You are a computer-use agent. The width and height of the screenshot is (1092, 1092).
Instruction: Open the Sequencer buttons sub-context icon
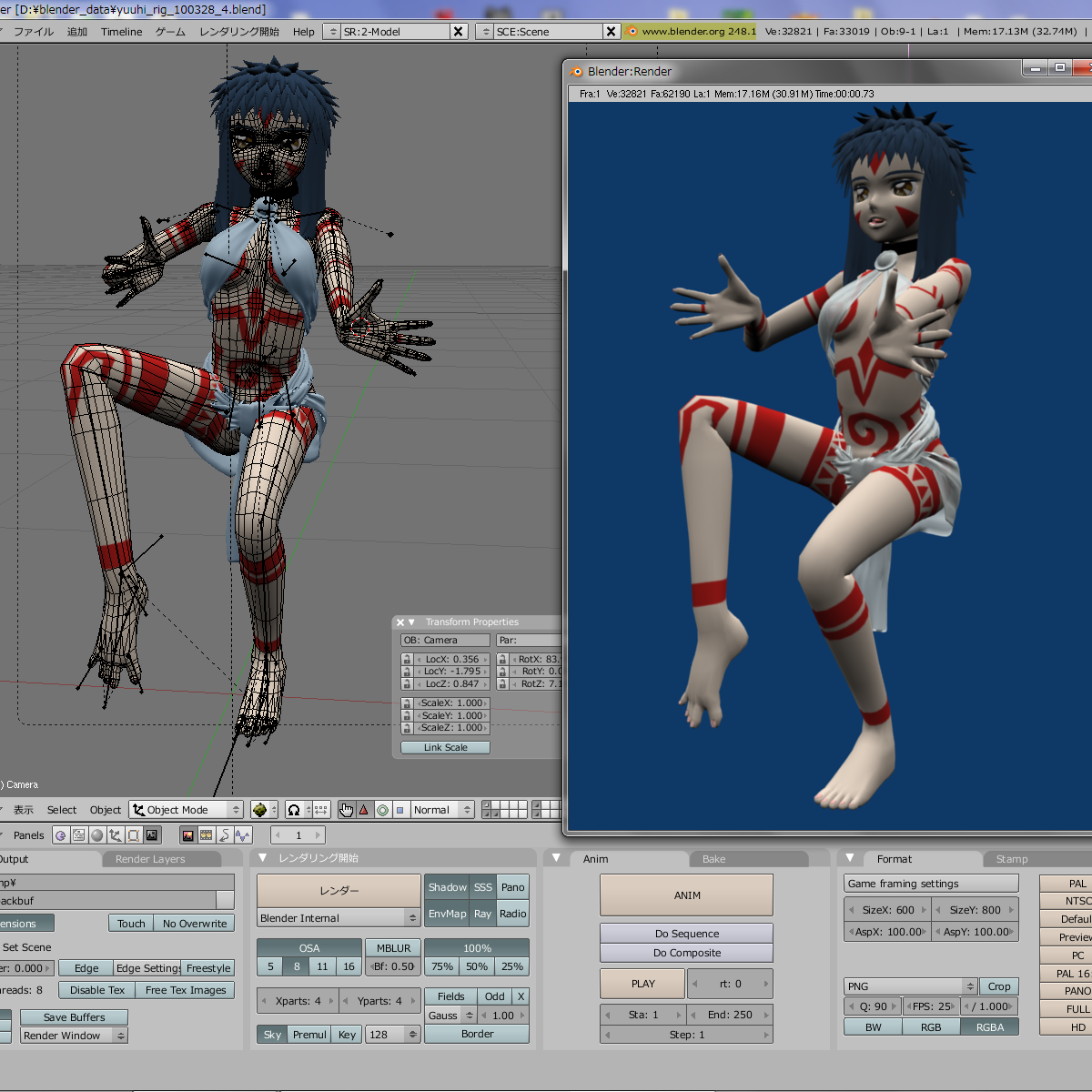[207, 835]
